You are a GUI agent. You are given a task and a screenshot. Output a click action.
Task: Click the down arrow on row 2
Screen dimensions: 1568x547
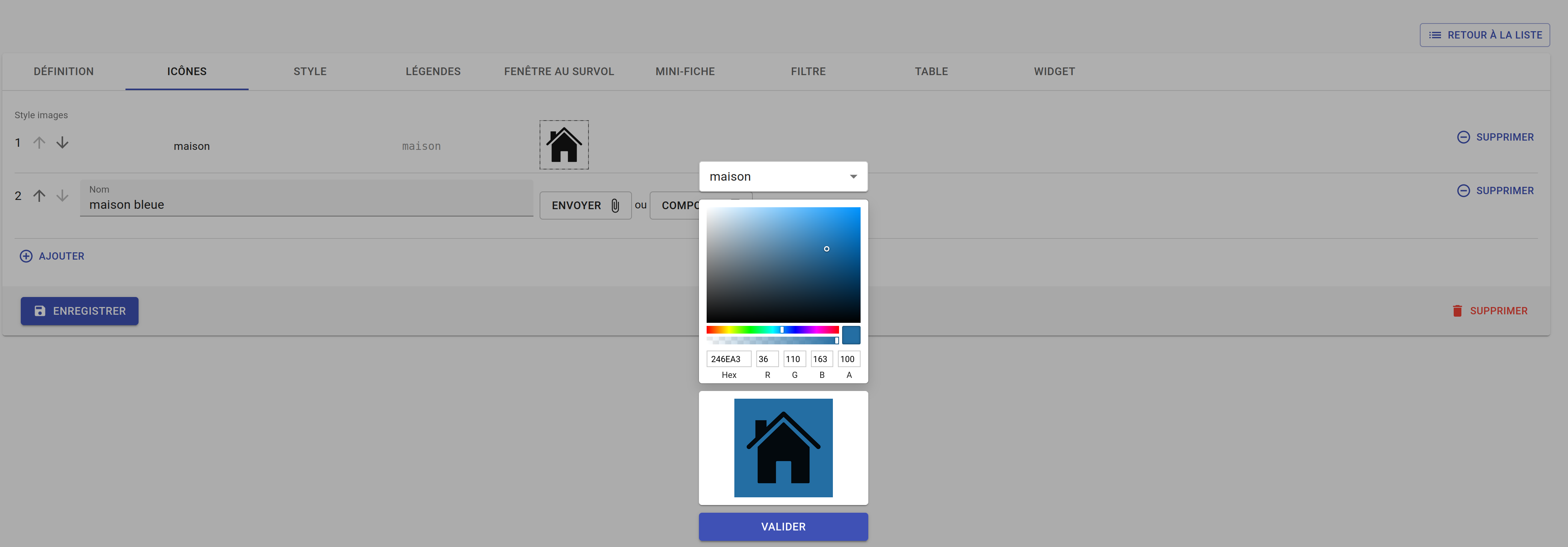click(62, 196)
